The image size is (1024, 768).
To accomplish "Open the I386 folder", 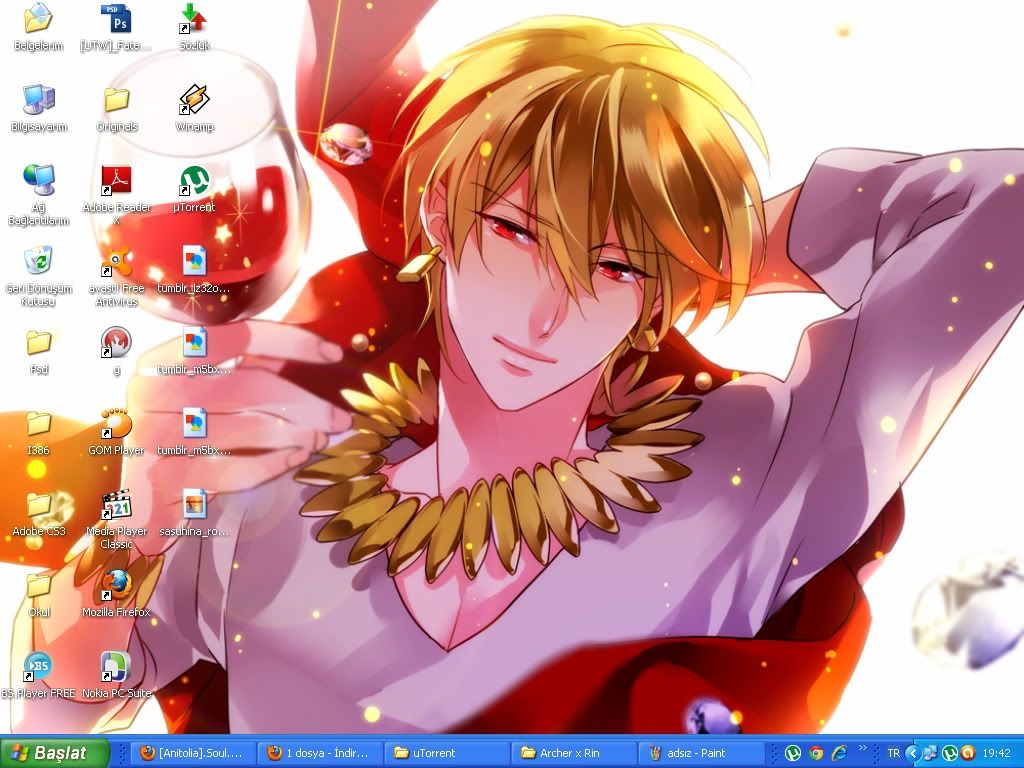I will pos(39,432).
